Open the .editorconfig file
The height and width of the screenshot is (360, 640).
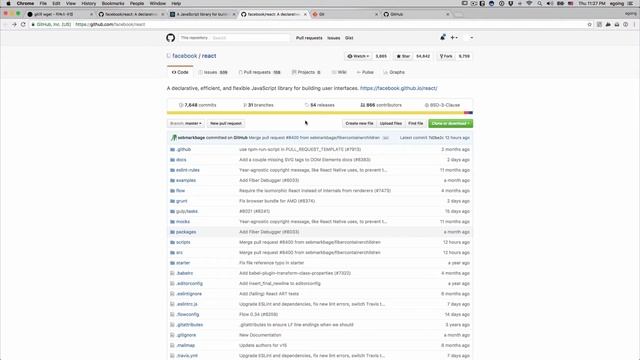189,283
